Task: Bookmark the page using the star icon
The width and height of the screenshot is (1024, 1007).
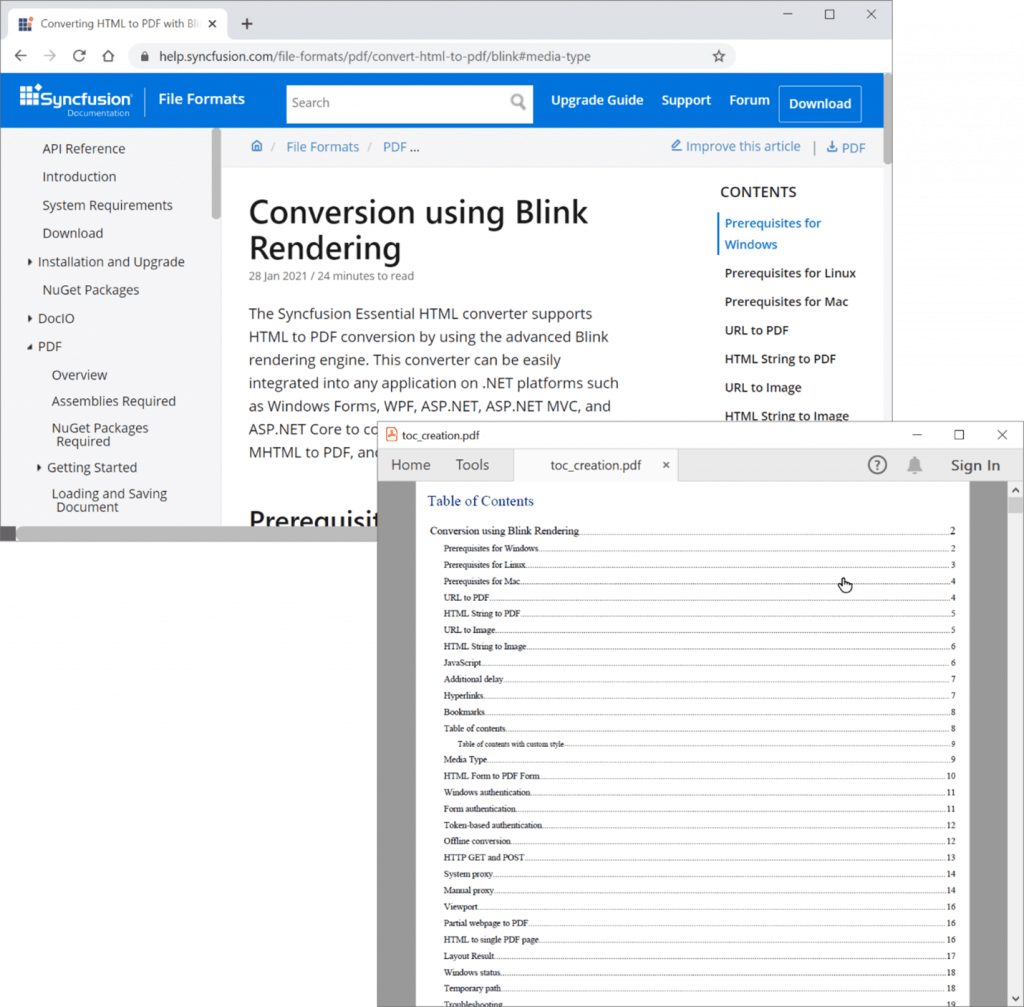Action: click(719, 57)
